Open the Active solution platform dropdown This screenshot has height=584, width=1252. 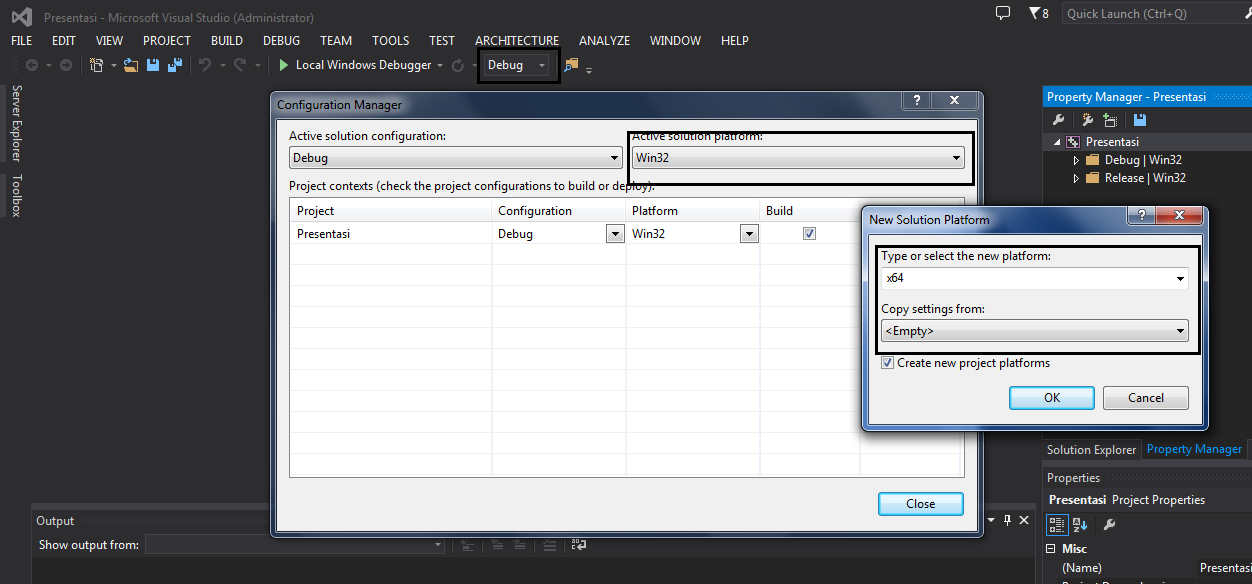(x=957, y=158)
